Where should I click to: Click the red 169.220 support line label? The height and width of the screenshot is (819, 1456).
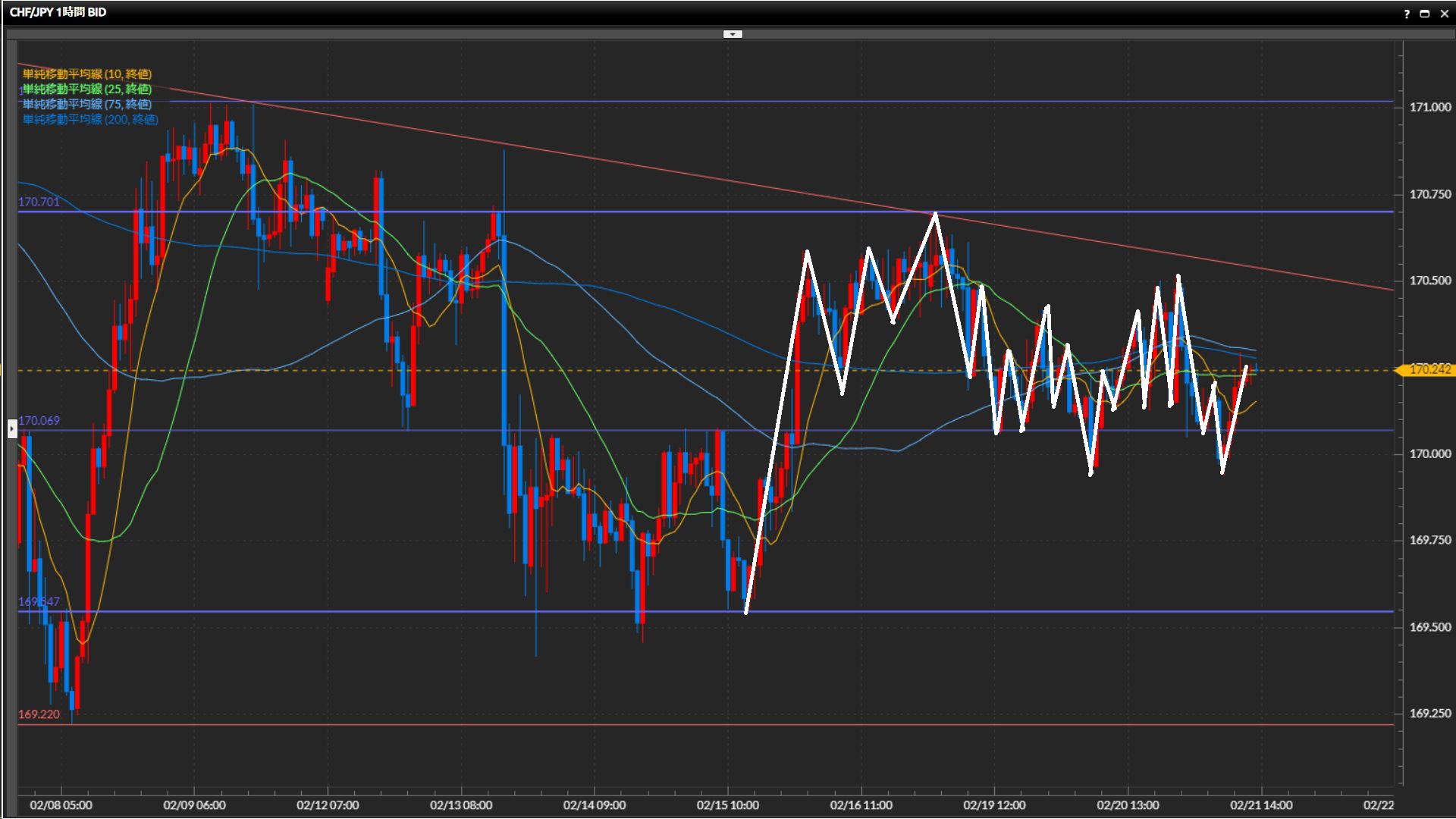(39, 714)
